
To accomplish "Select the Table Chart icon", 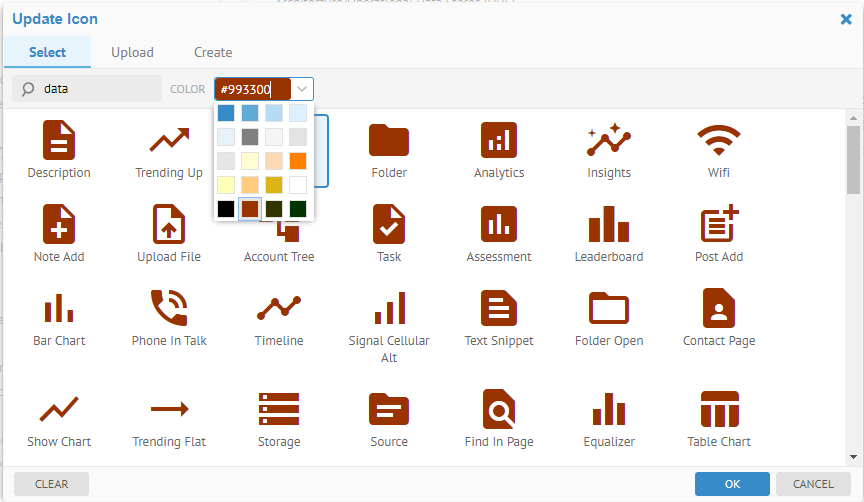I will [718, 410].
